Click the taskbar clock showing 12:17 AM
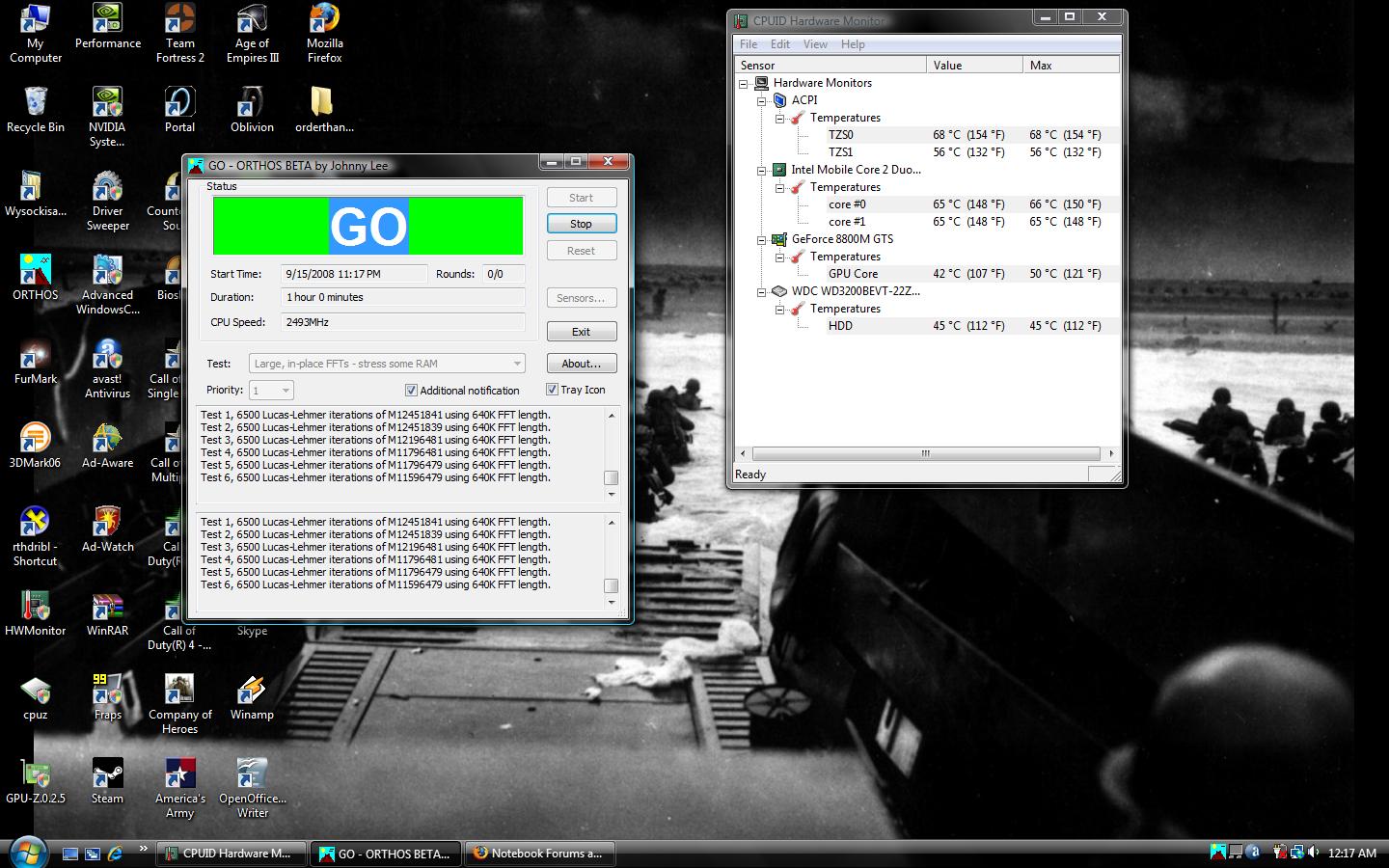The width and height of the screenshot is (1389, 868). coord(1351,854)
